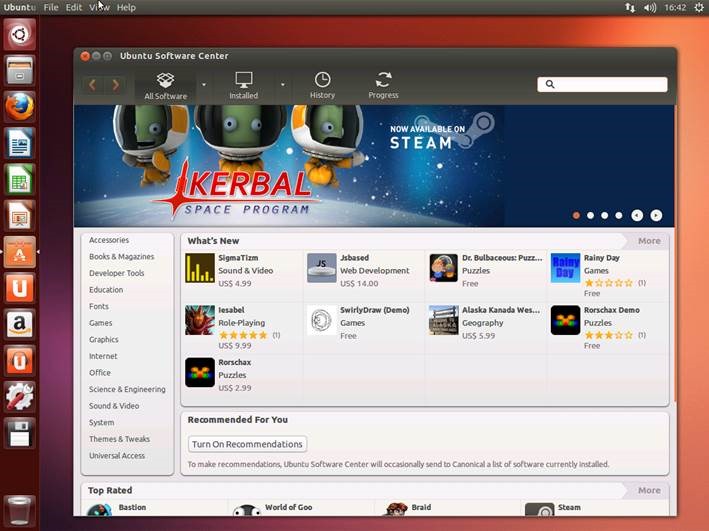Open Ubuntu One Music launcher icon
This screenshot has height=531, width=709.
[x=19, y=360]
